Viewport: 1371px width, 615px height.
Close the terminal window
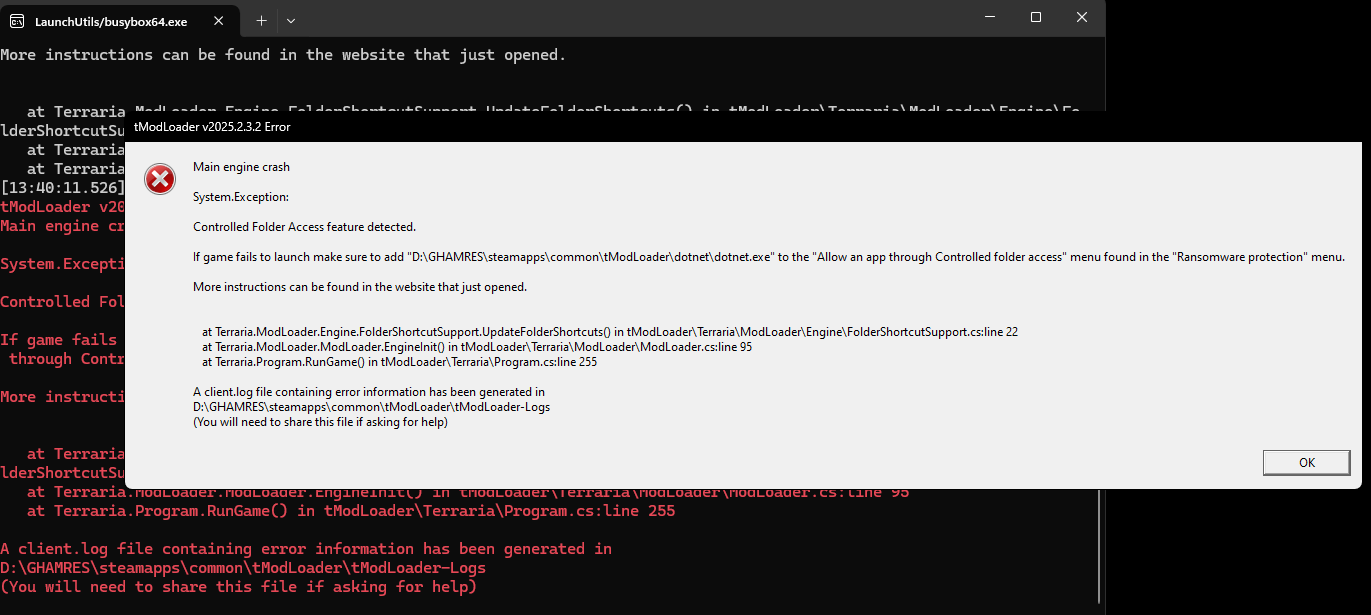(x=1082, y=17)
